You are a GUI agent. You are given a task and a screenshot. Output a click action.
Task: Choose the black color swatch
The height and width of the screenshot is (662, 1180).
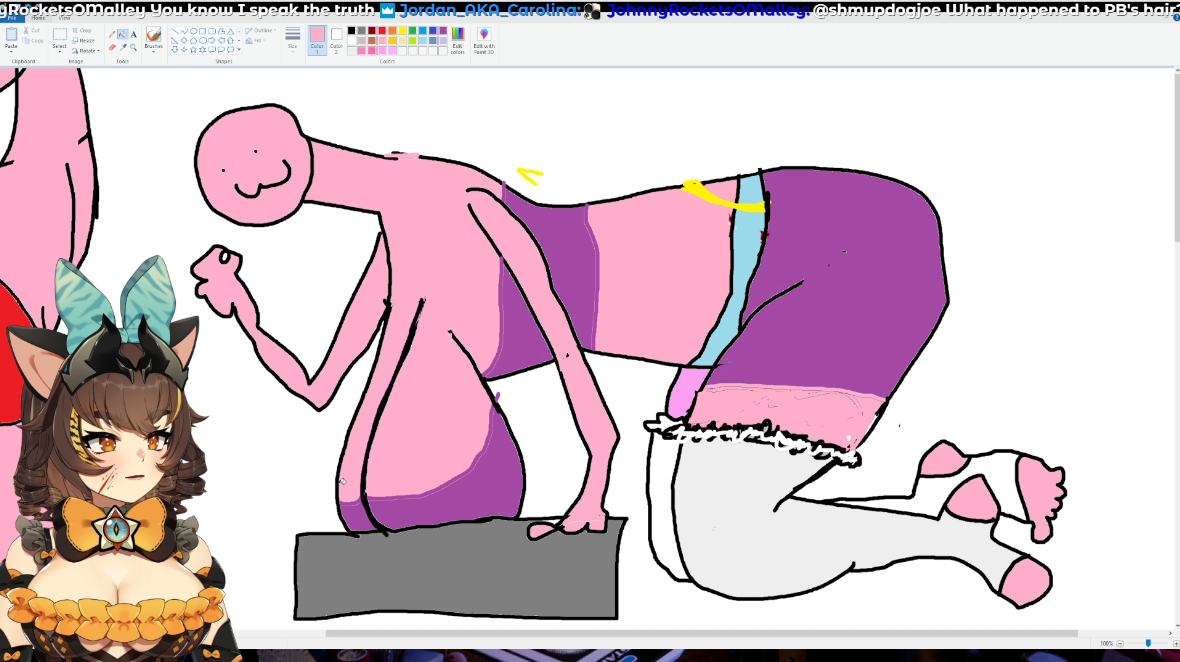coord(351,30)
